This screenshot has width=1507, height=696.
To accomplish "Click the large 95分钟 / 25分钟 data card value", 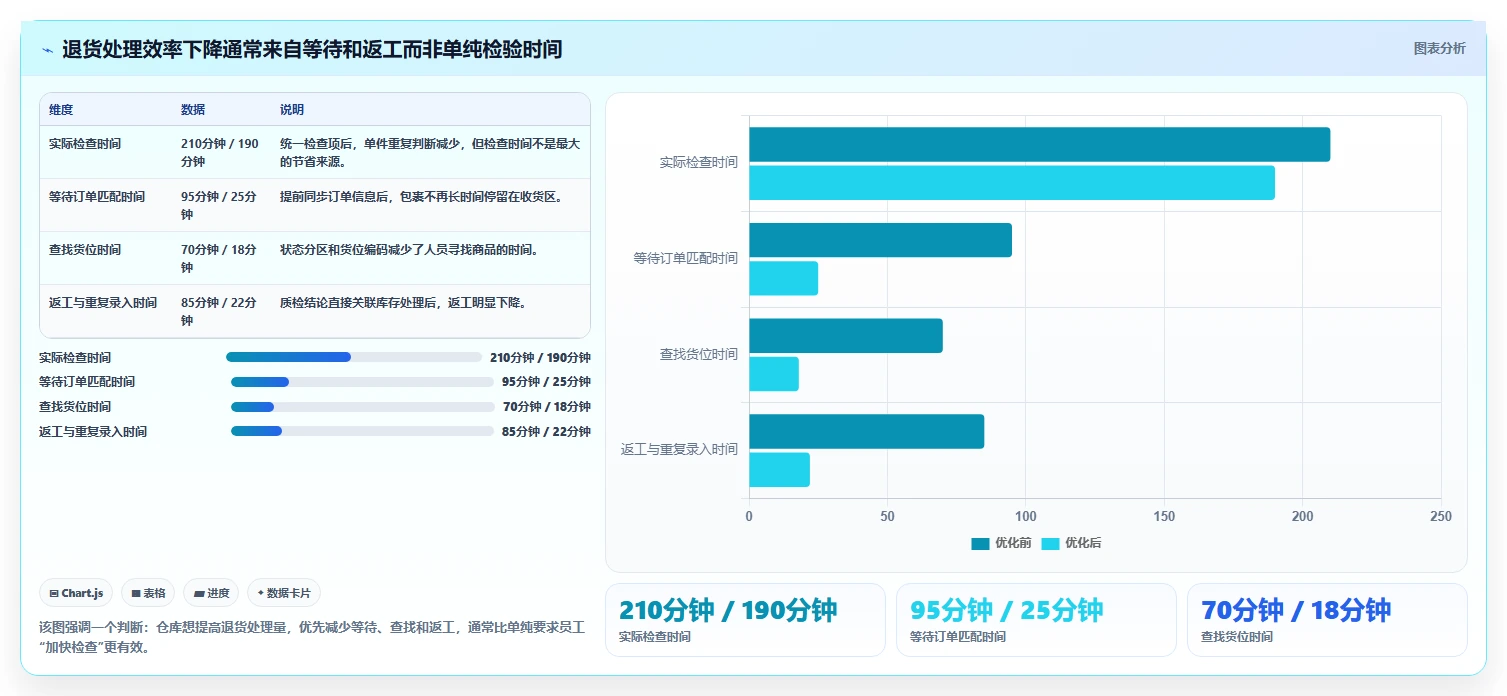I will click(x=1007, y=610).
